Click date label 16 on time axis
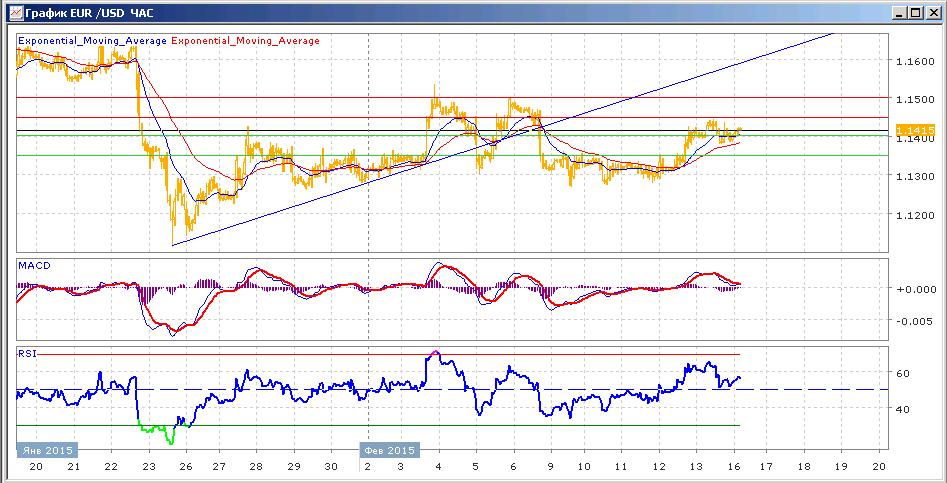This screenshot has width=947, height=483. tap(734, 467)
